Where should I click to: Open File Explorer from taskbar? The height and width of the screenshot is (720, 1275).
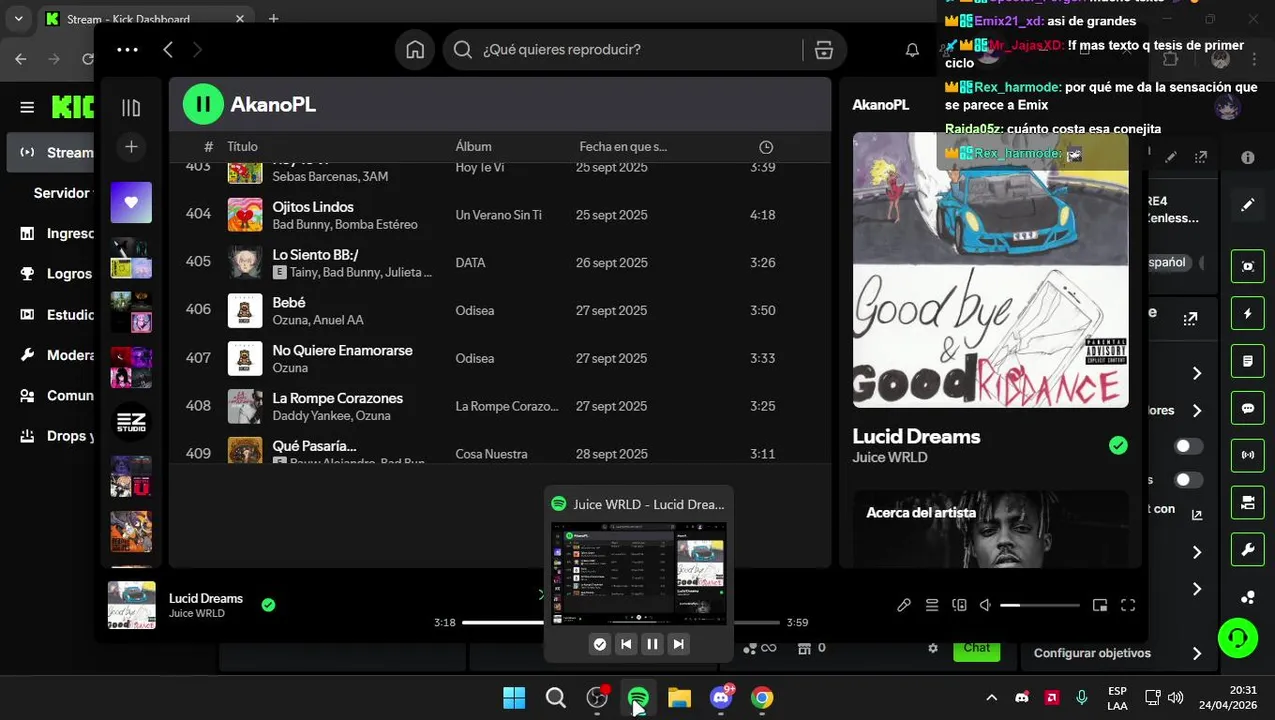[x=679, y=698]
